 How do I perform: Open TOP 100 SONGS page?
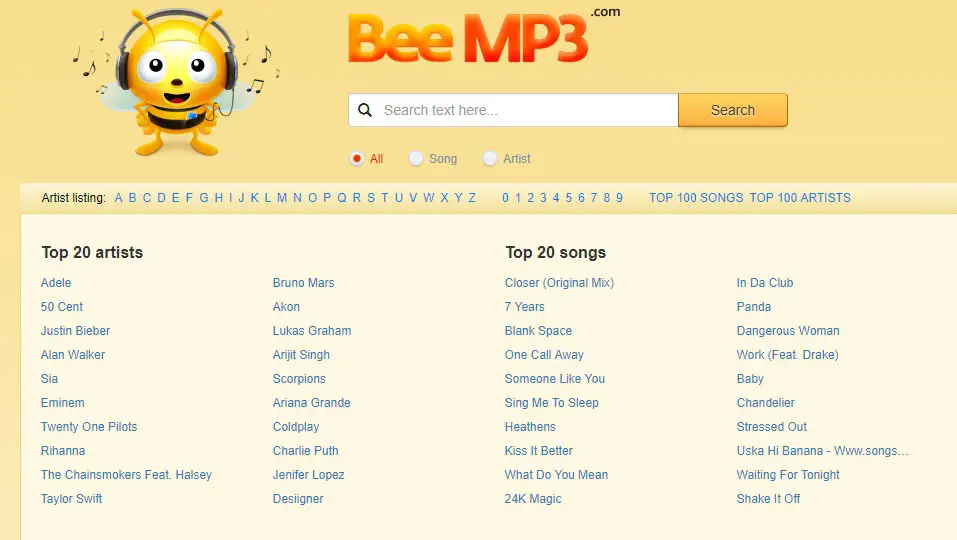point(696,198)
